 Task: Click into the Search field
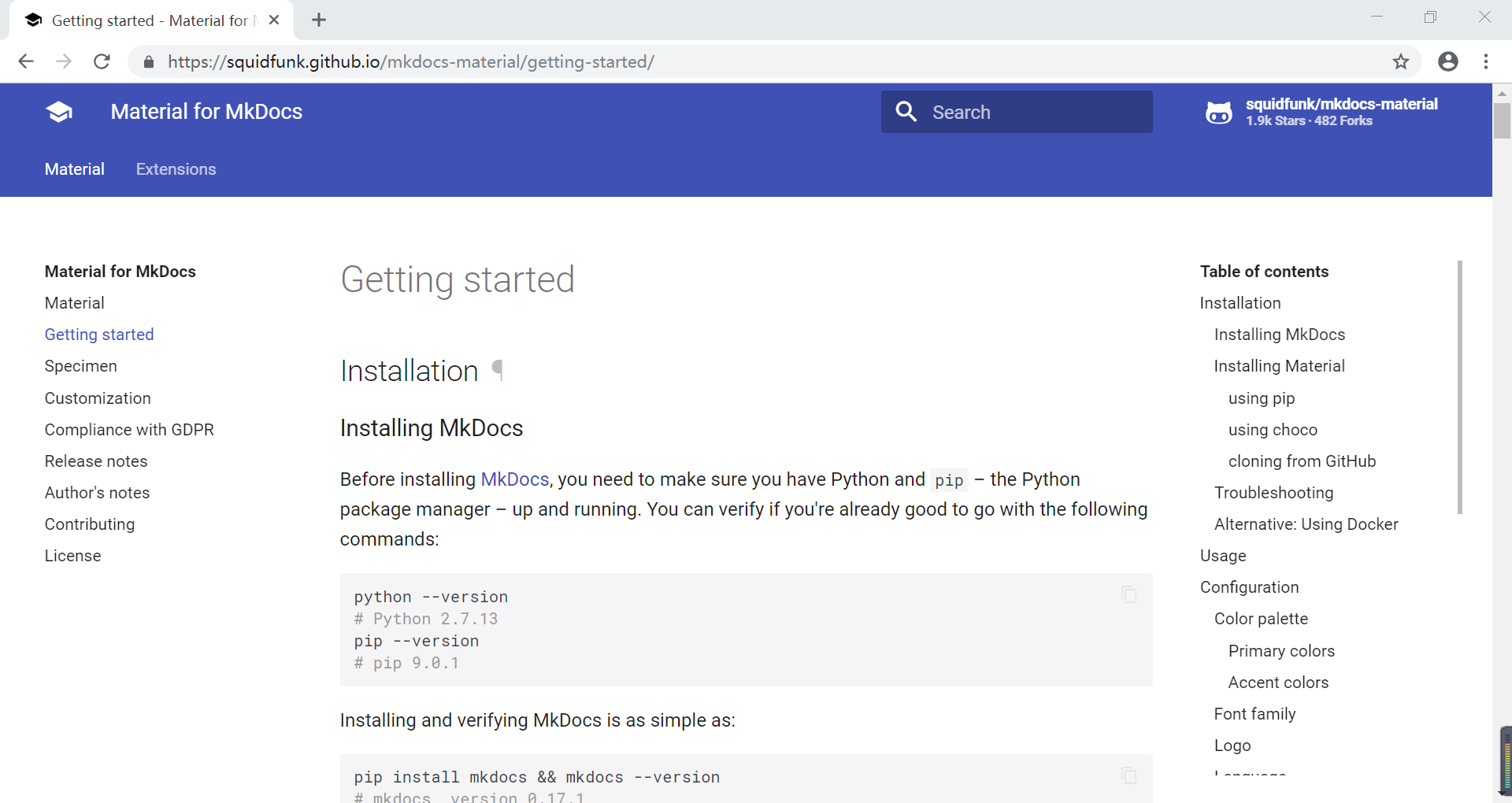(1017, 112)
